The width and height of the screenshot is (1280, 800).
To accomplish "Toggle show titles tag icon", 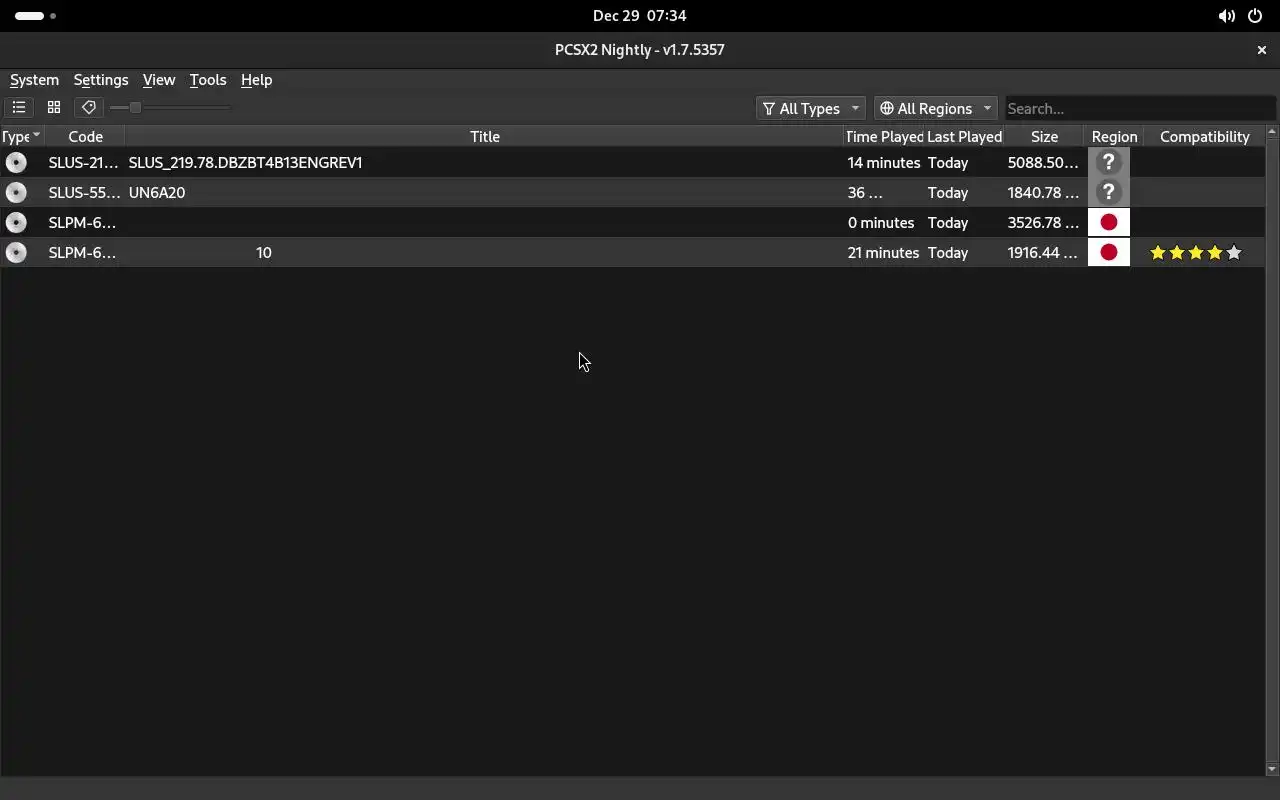I will click(x=89, y=107).
